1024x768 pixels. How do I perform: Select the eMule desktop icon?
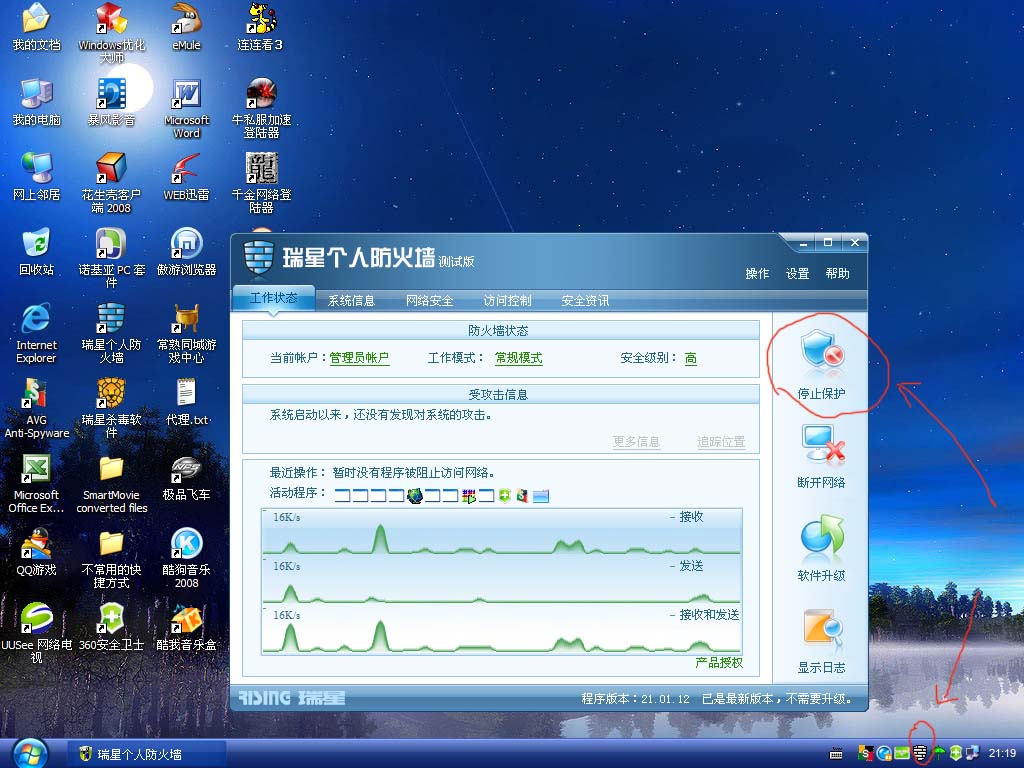[x=186, y=27]
